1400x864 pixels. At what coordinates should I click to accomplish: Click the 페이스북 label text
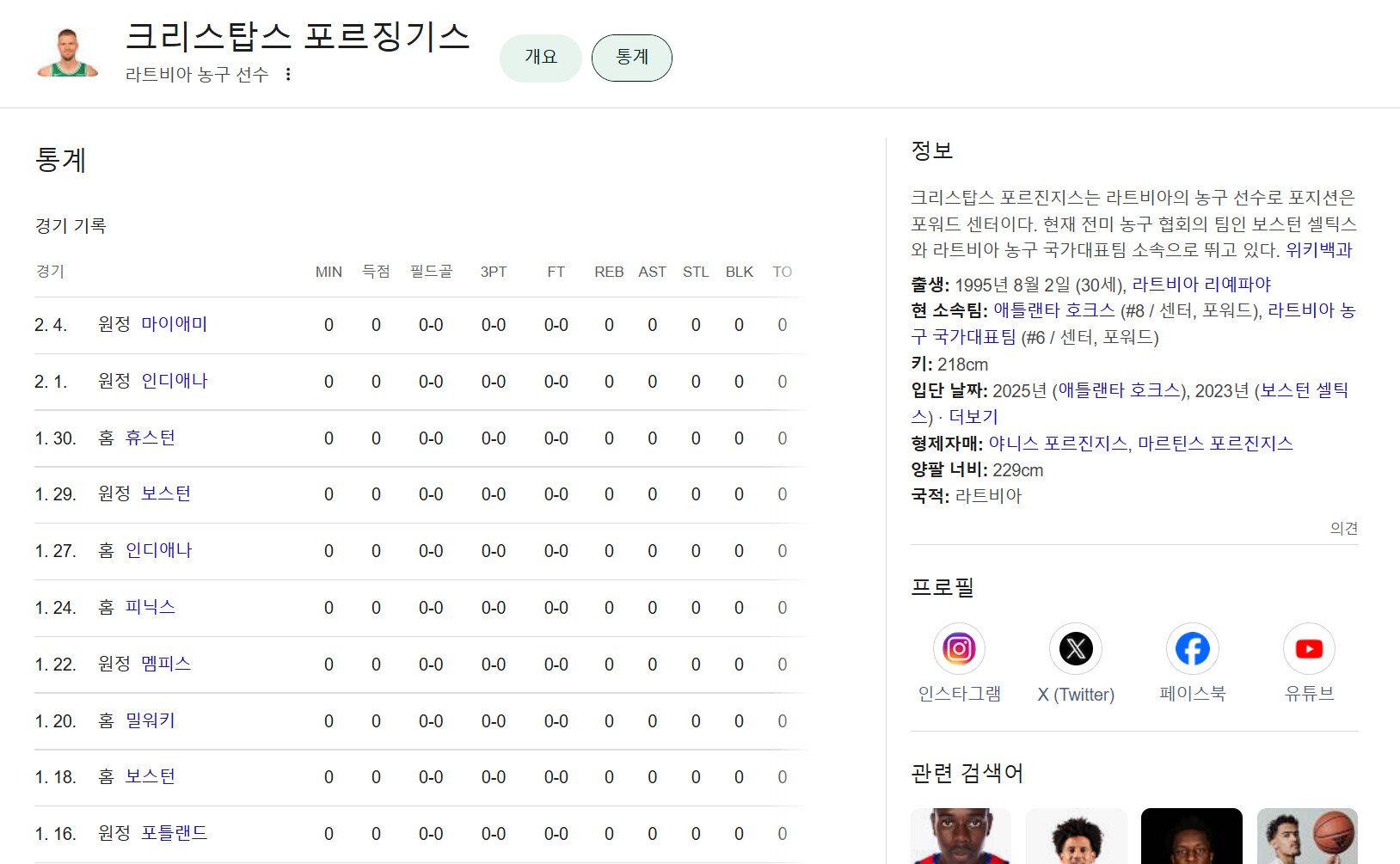coord(1192,694)
